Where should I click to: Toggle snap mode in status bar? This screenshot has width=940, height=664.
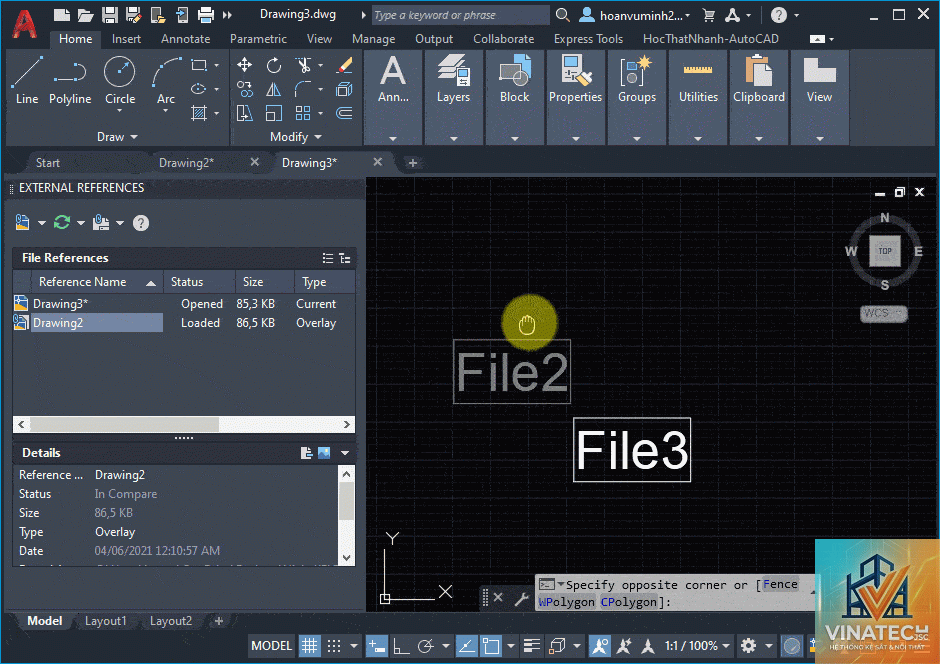[334, 646]
